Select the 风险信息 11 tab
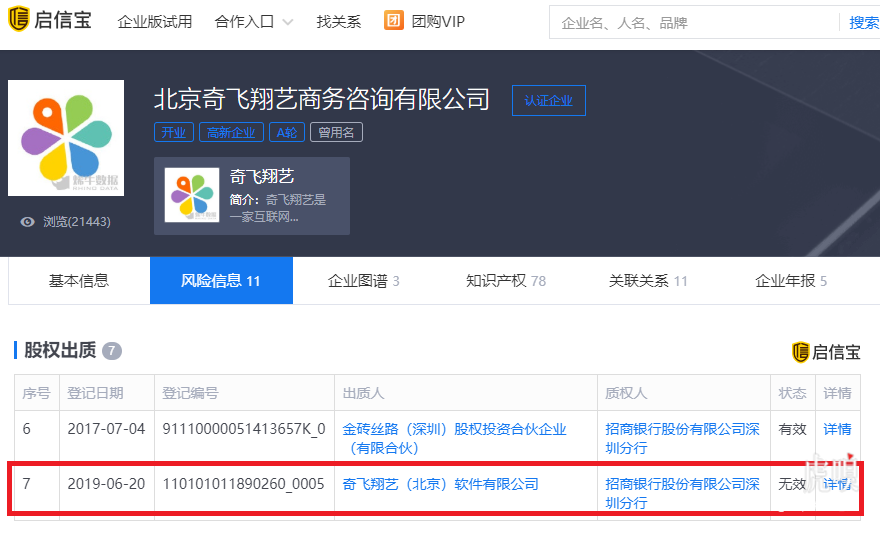This screenshot has height=534, width=880. click(221, 280)
